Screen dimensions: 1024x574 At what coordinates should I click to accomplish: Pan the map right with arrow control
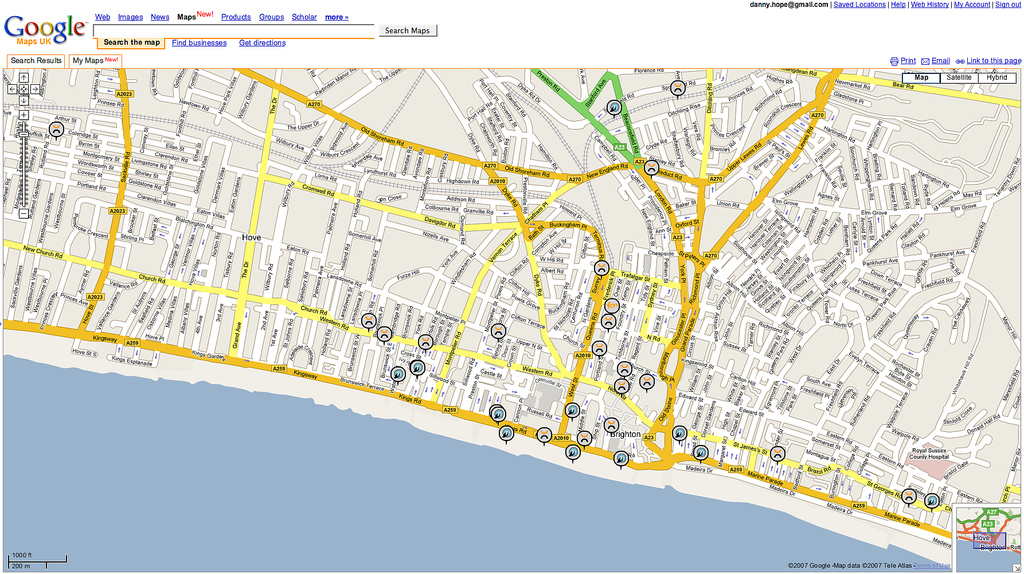click(35, 89)
